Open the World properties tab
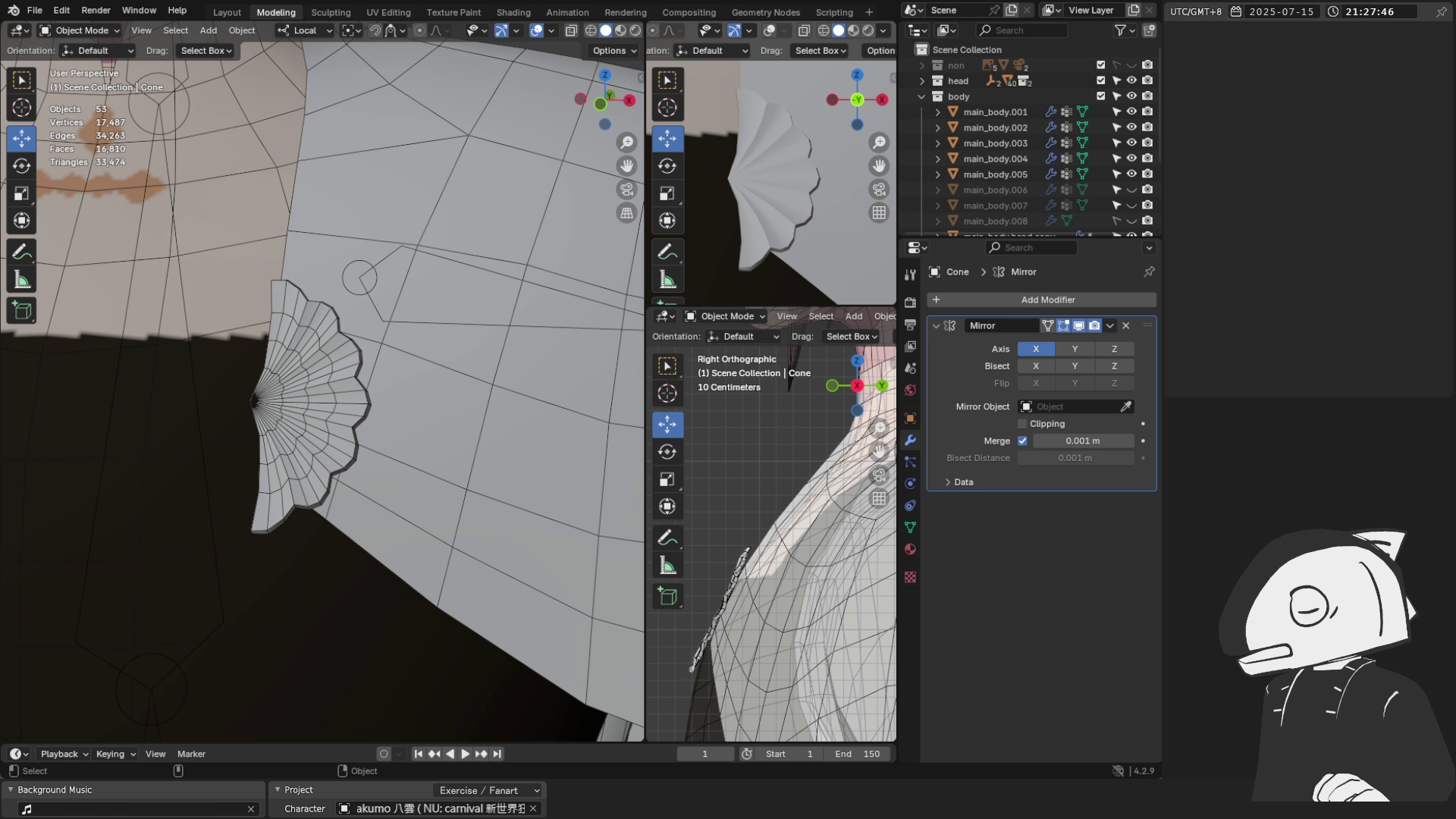Image resolution: width=1456 pixels, height=819 pixels. click(910, 390)
